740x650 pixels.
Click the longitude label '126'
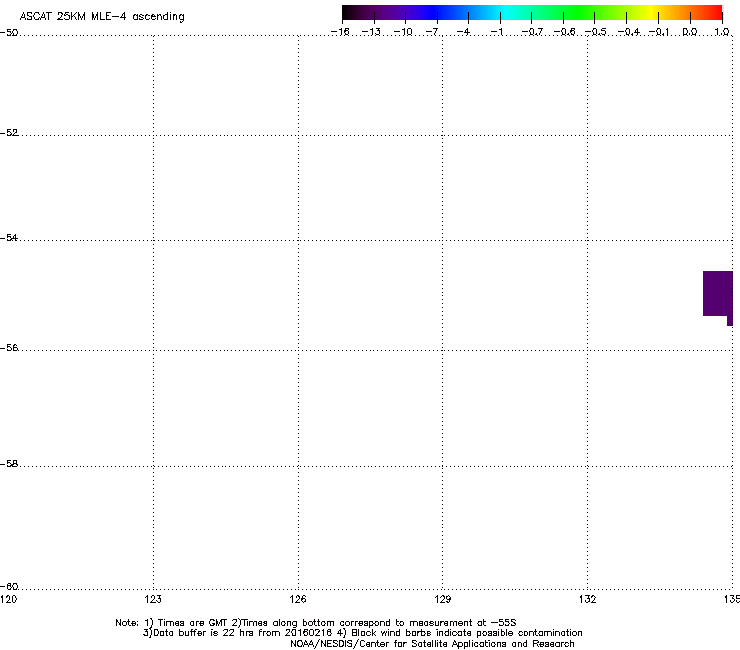298,599
